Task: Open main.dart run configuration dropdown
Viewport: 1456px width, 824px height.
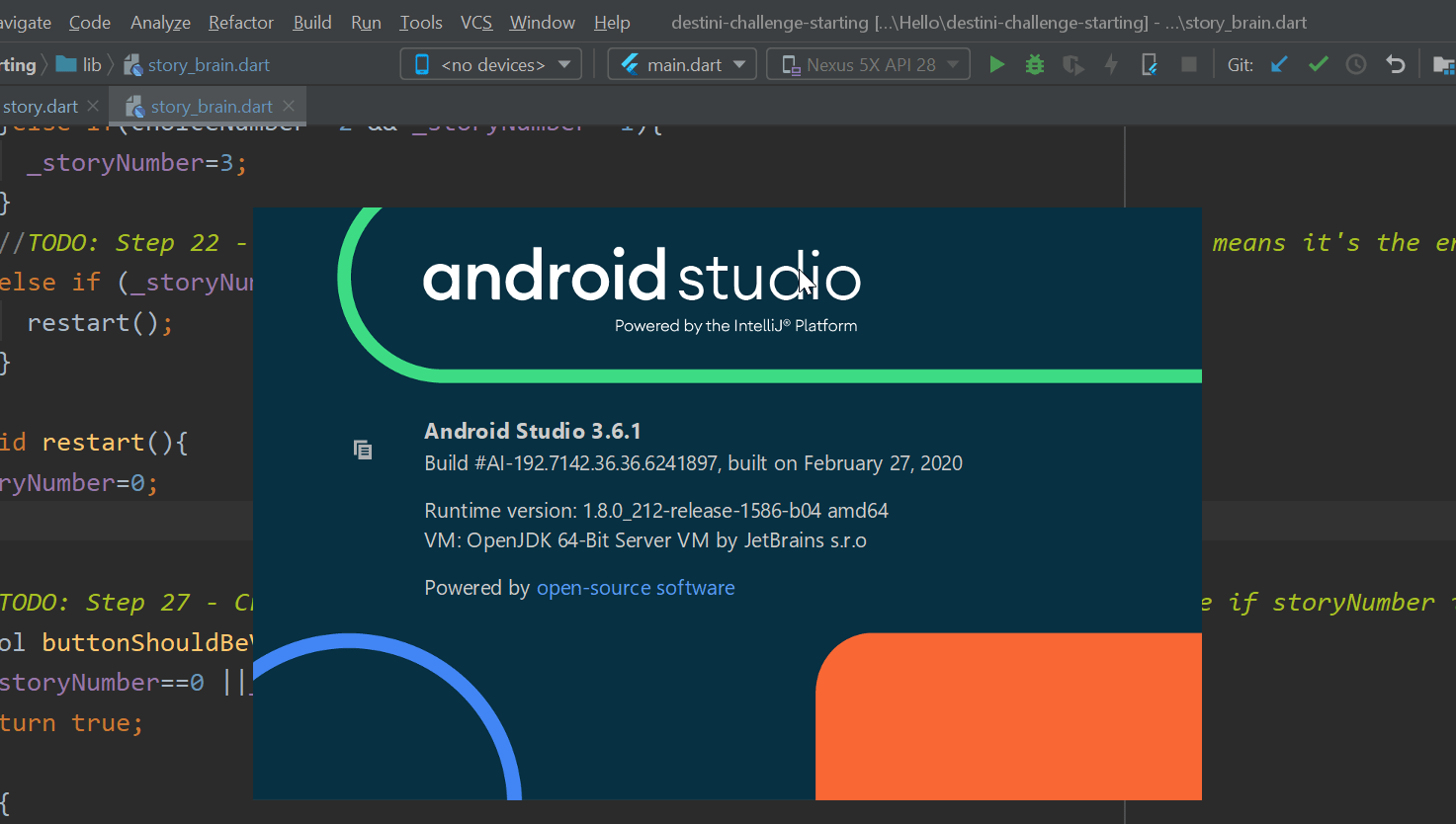Action: (x=682, y=65)
